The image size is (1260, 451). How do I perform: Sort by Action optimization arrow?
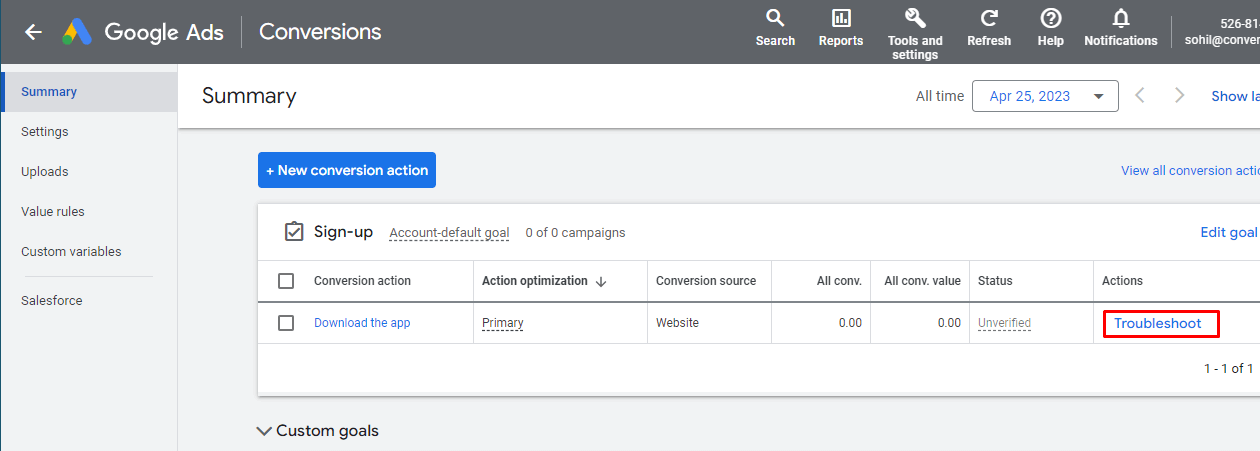[601, 282]
